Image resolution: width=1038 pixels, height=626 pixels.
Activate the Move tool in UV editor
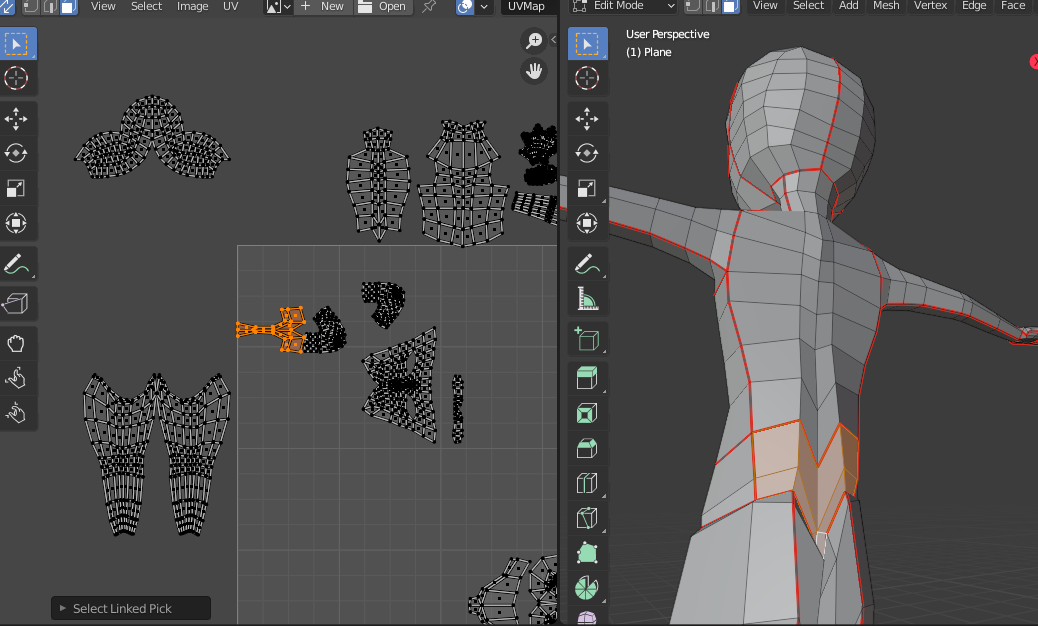click(17, 120)
